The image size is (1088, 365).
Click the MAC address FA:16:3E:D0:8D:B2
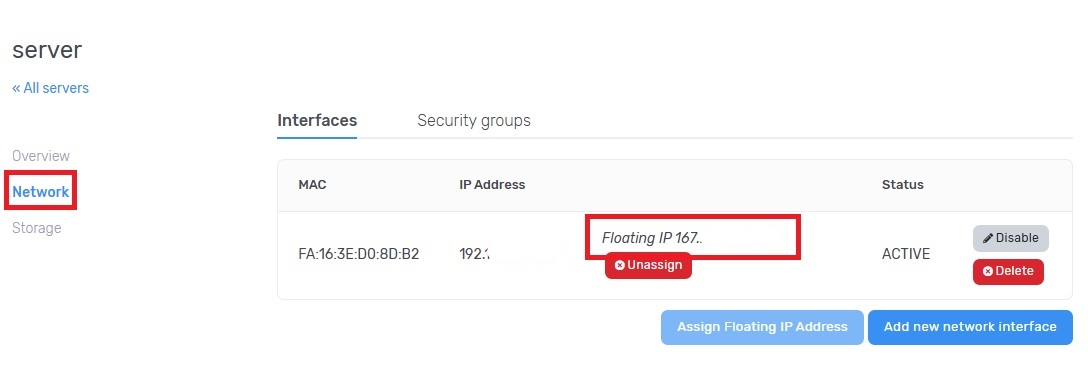pos(359,254)
